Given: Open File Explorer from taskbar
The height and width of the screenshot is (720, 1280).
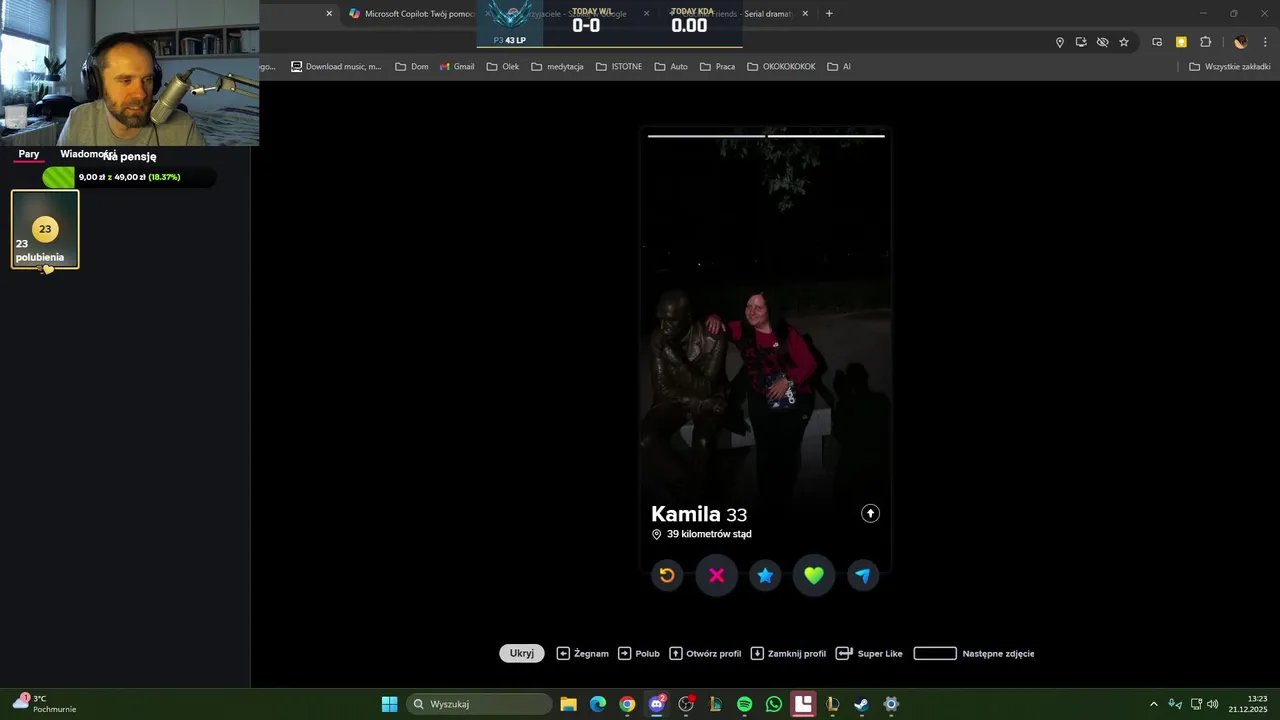Looking at the screenshot, I should pos(569,704).
